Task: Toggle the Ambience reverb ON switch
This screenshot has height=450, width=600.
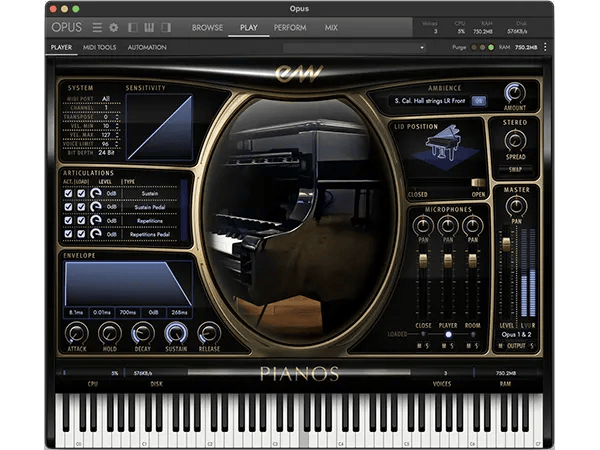Action: [479, 101]
